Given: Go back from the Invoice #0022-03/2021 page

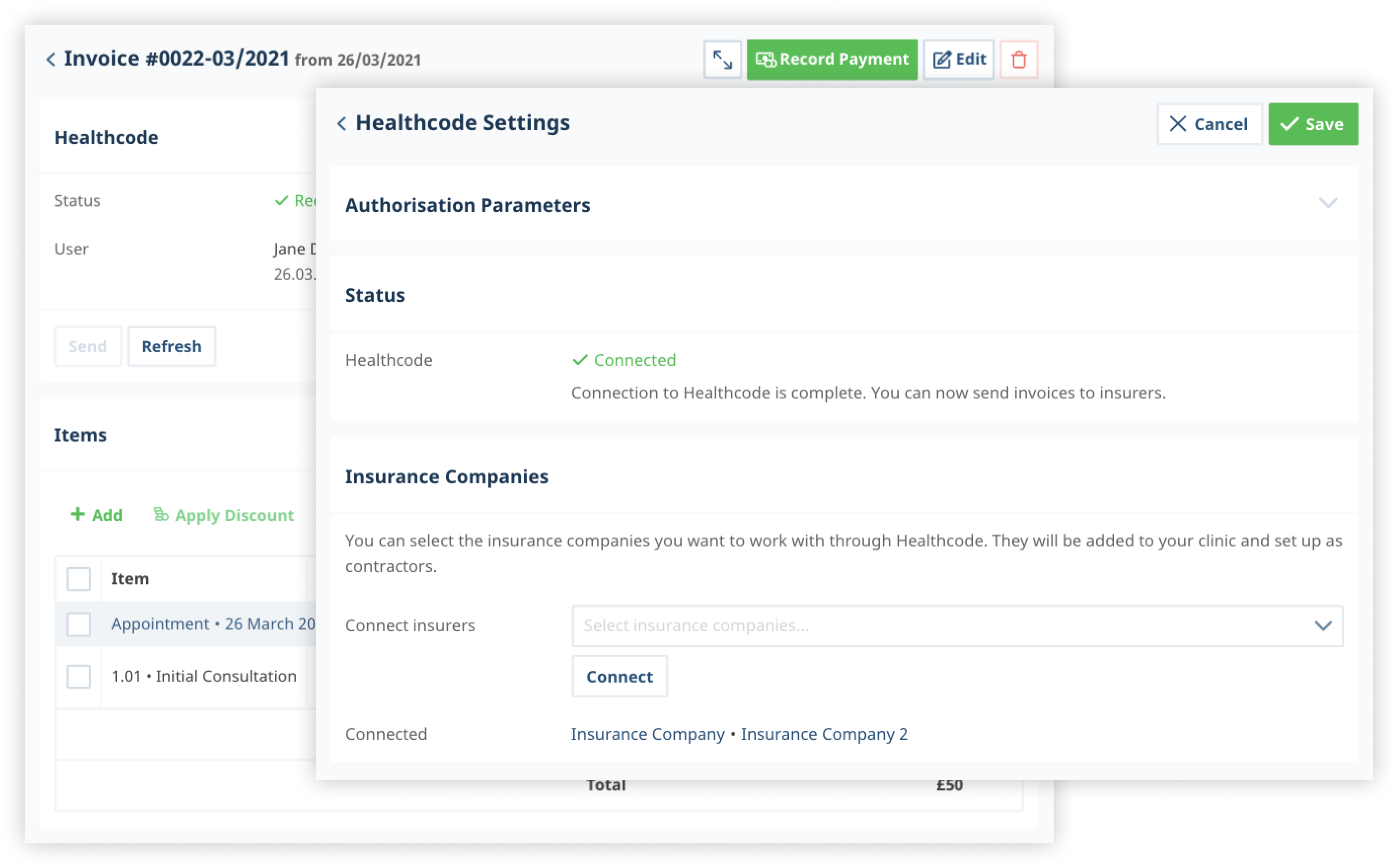Looking at the screenshot, I should pyautogui.click(x=51, y=60).
